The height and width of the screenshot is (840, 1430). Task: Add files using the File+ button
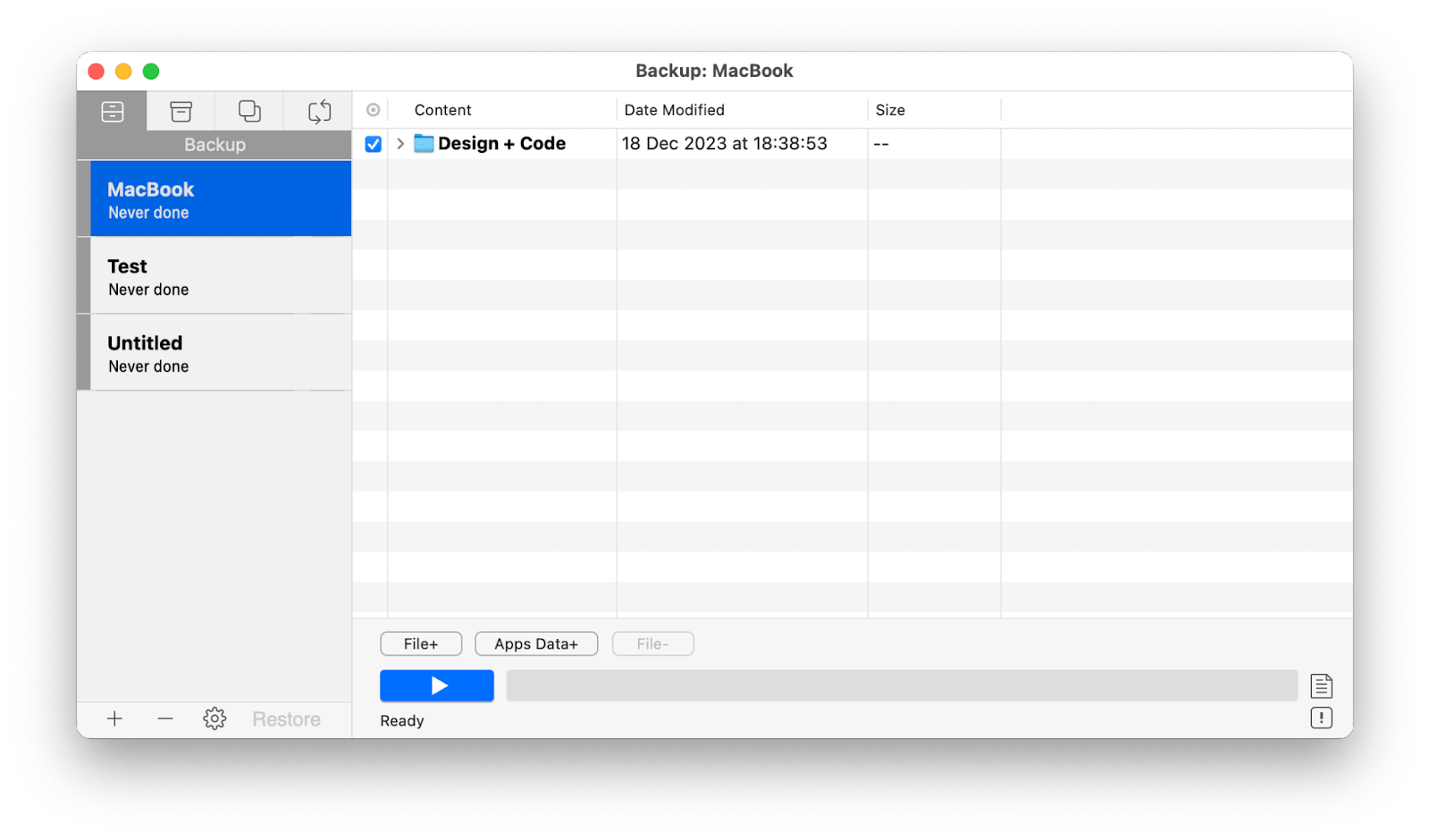(420, 643)
